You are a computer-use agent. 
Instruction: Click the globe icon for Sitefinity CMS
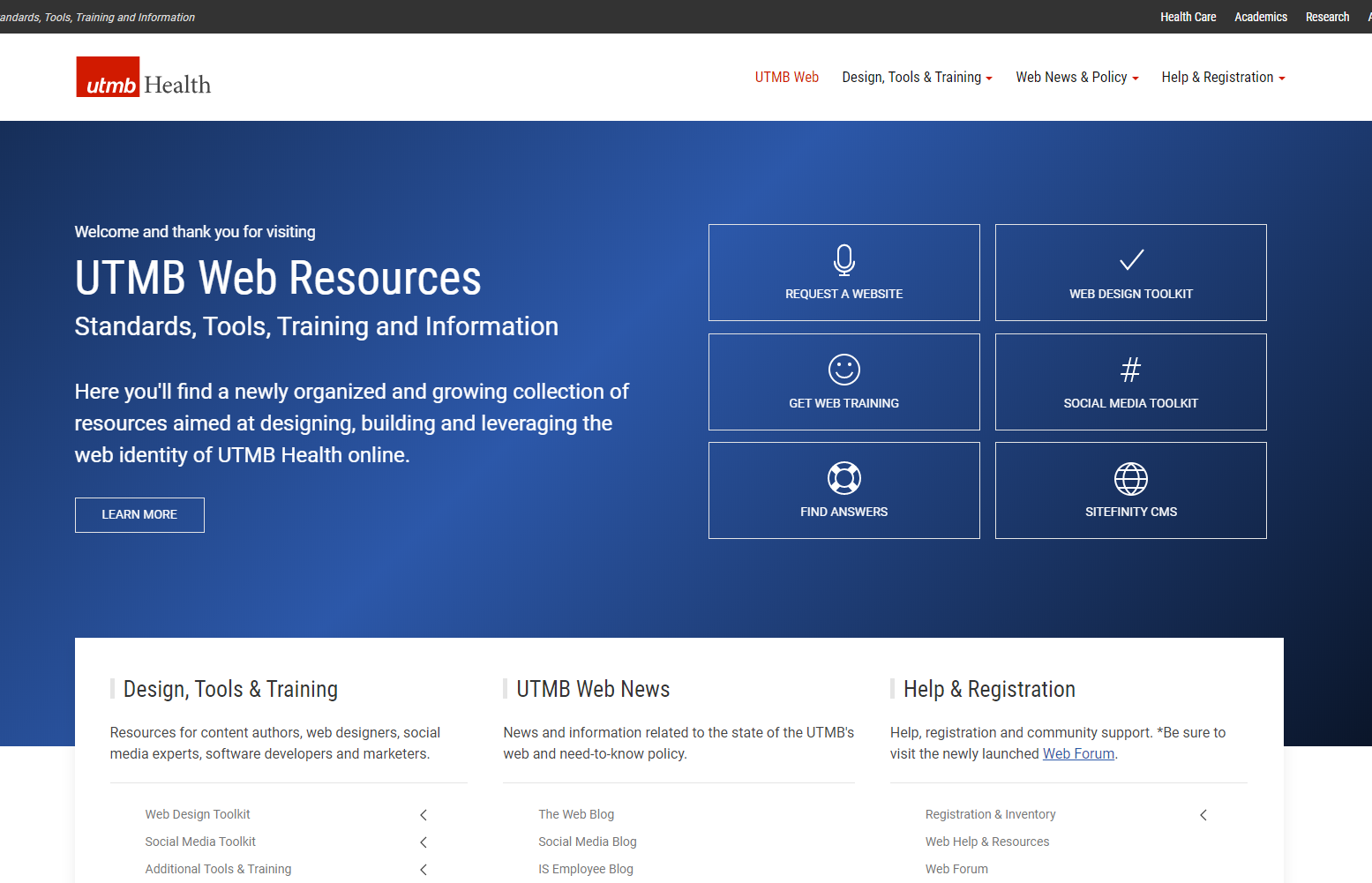point(1130,479)
